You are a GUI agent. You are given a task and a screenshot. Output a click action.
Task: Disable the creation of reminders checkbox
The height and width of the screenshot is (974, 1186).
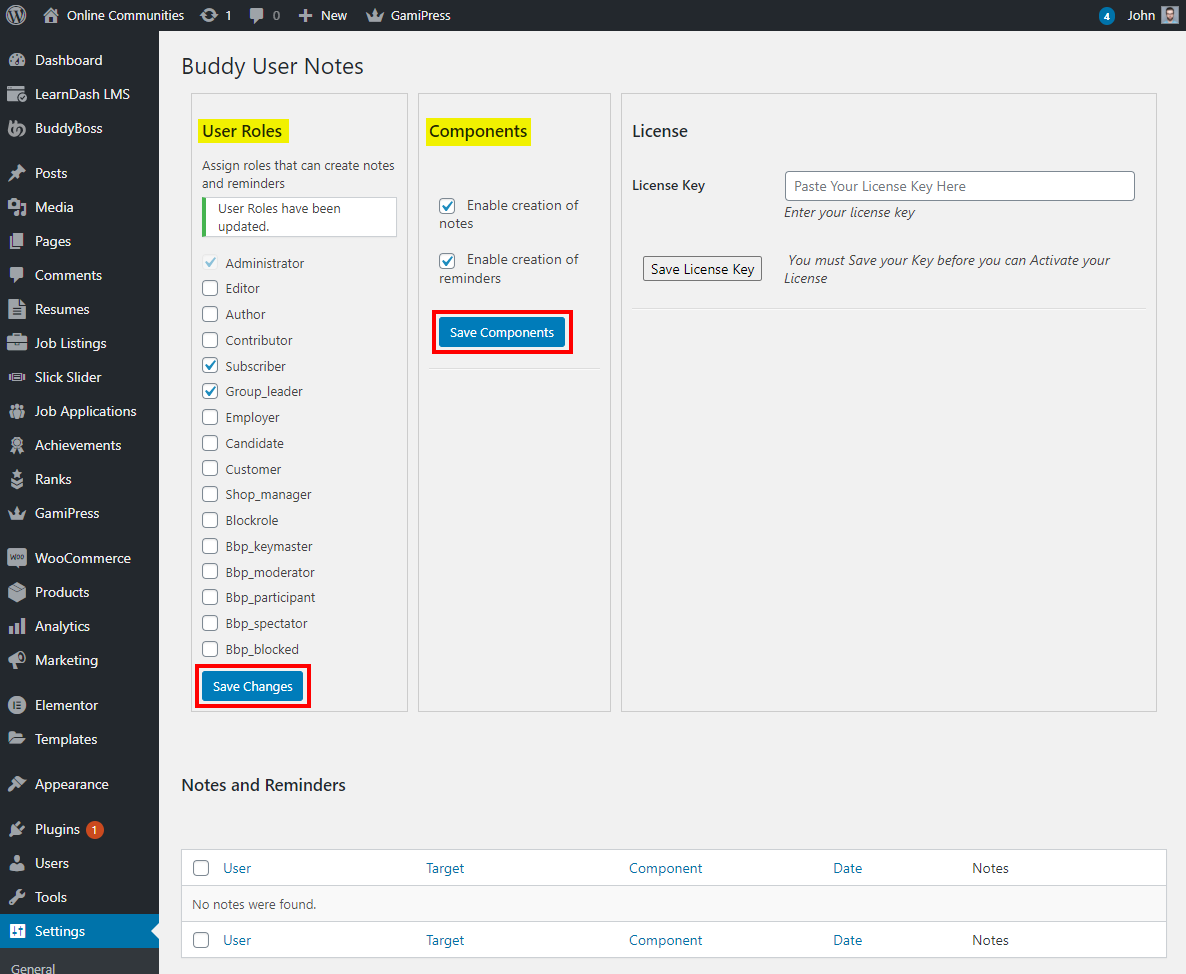click(448, 260)
